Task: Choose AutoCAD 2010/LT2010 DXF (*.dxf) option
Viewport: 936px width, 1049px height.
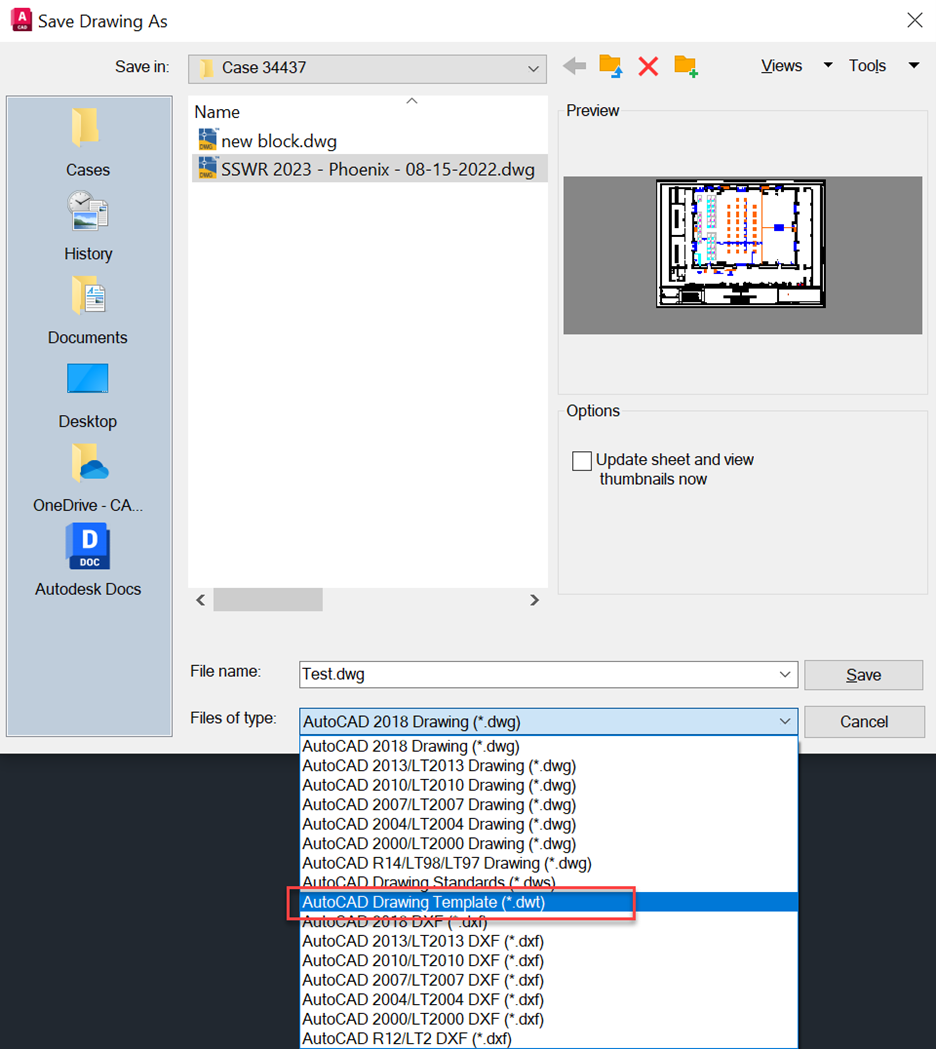Action: [549, 961]
